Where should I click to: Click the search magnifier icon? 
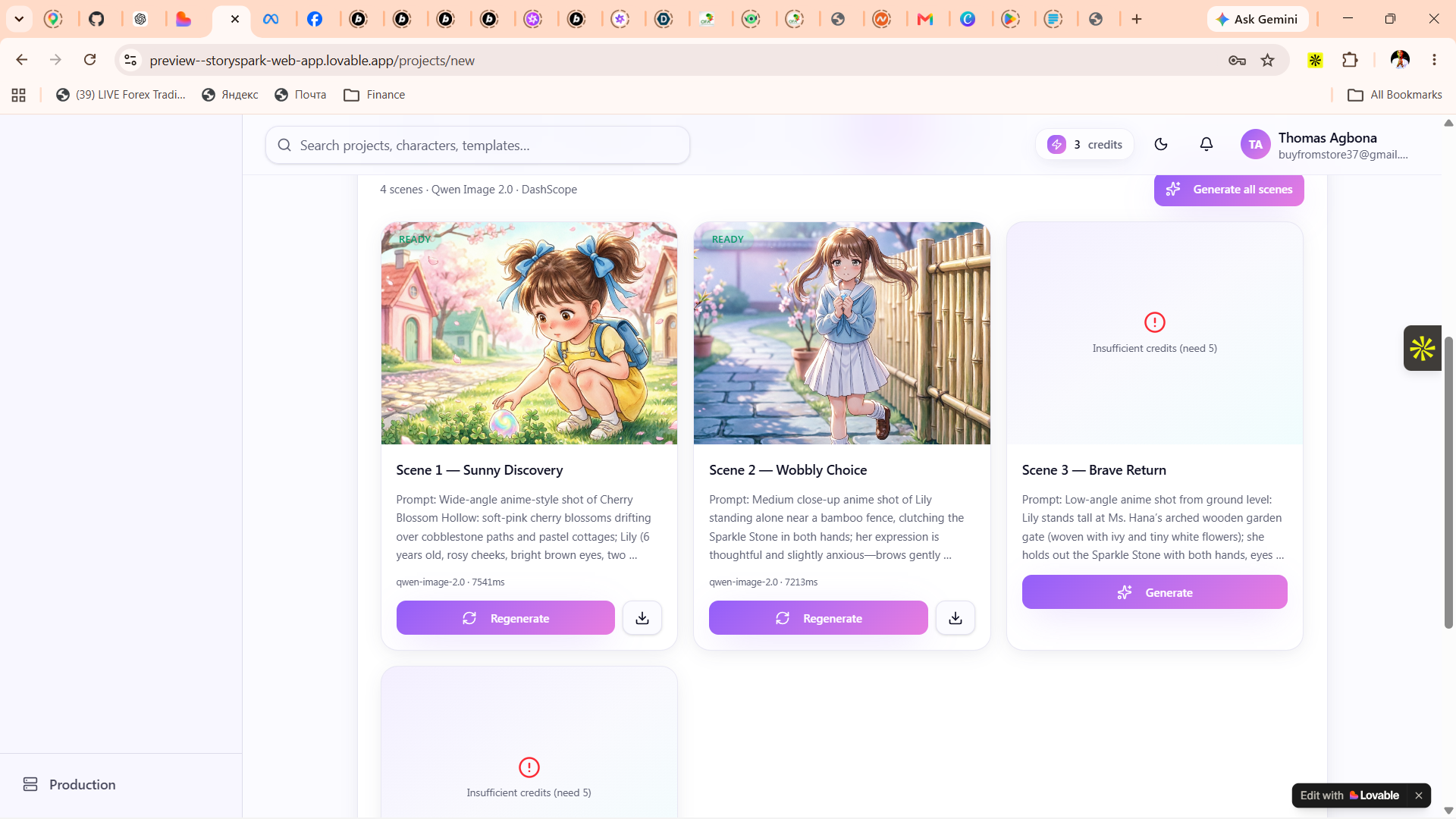(x=284, y=145)
